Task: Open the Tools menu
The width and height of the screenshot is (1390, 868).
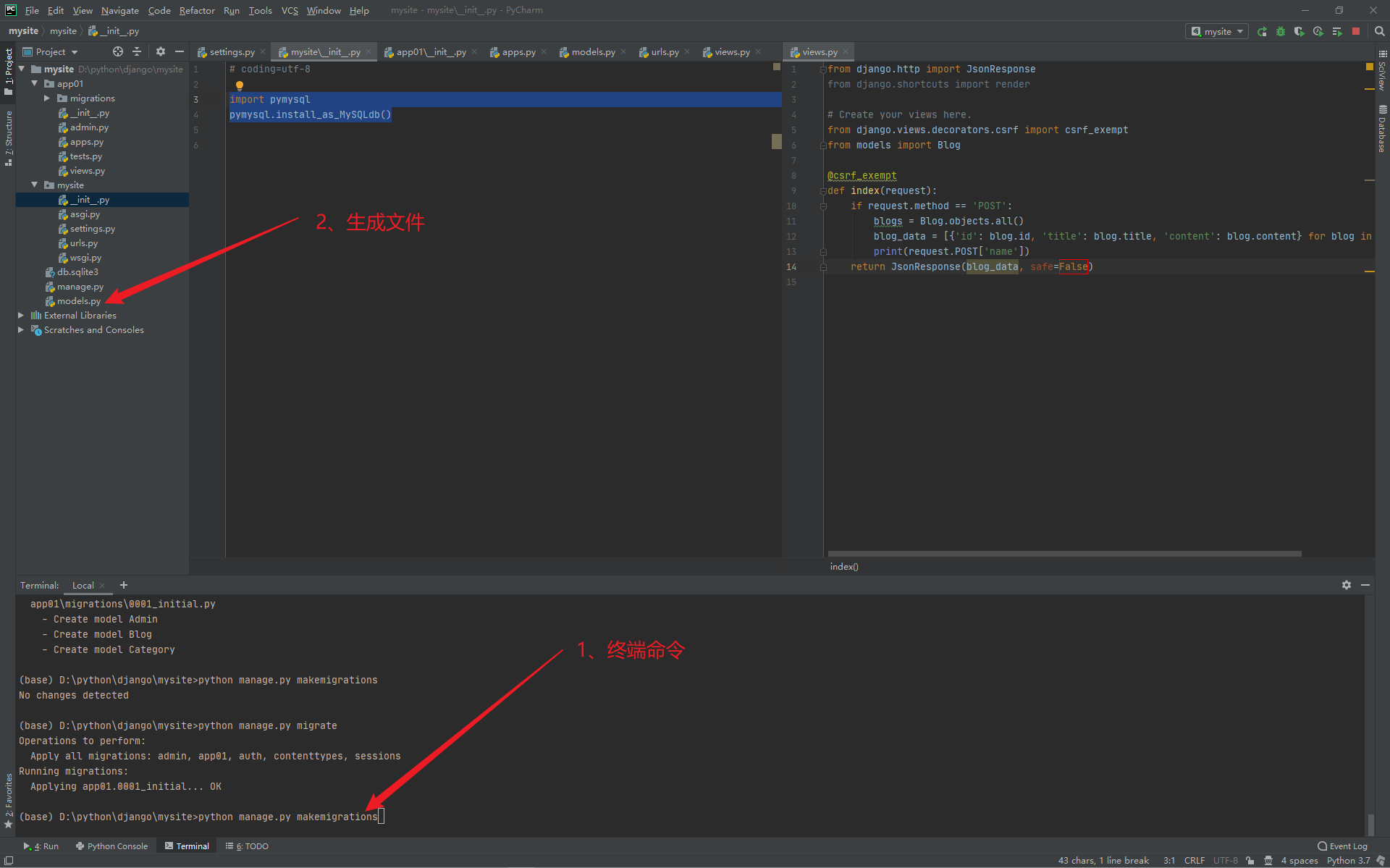Action: (260, 10)
